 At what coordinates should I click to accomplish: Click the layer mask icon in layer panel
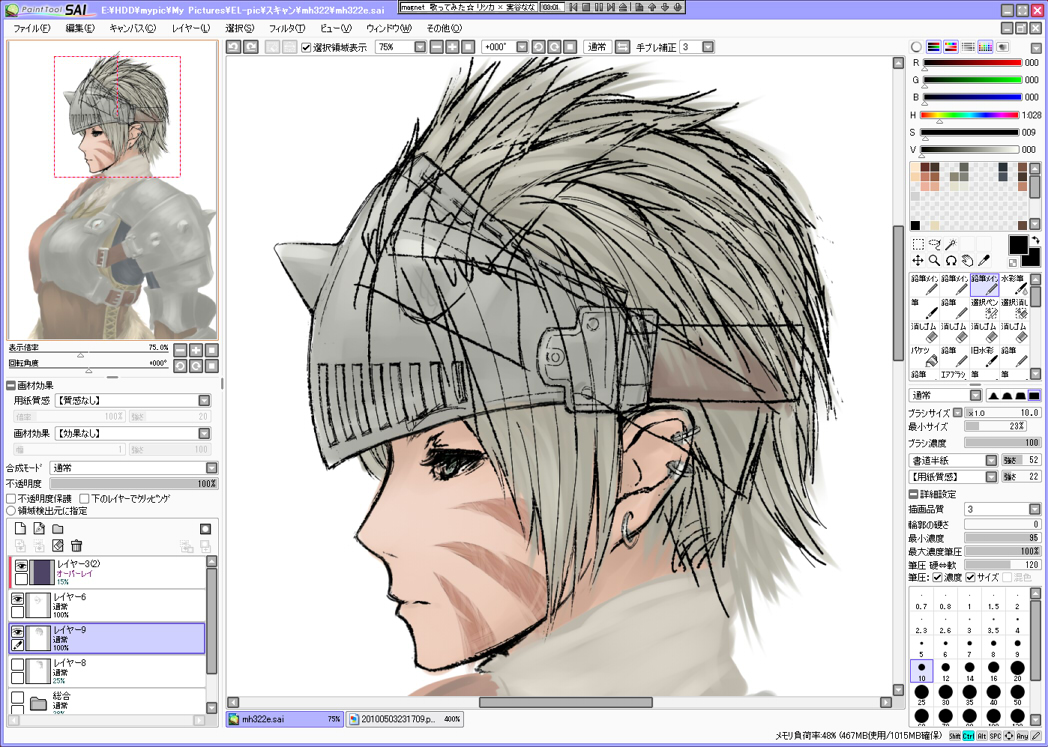(x=205, y=529)
